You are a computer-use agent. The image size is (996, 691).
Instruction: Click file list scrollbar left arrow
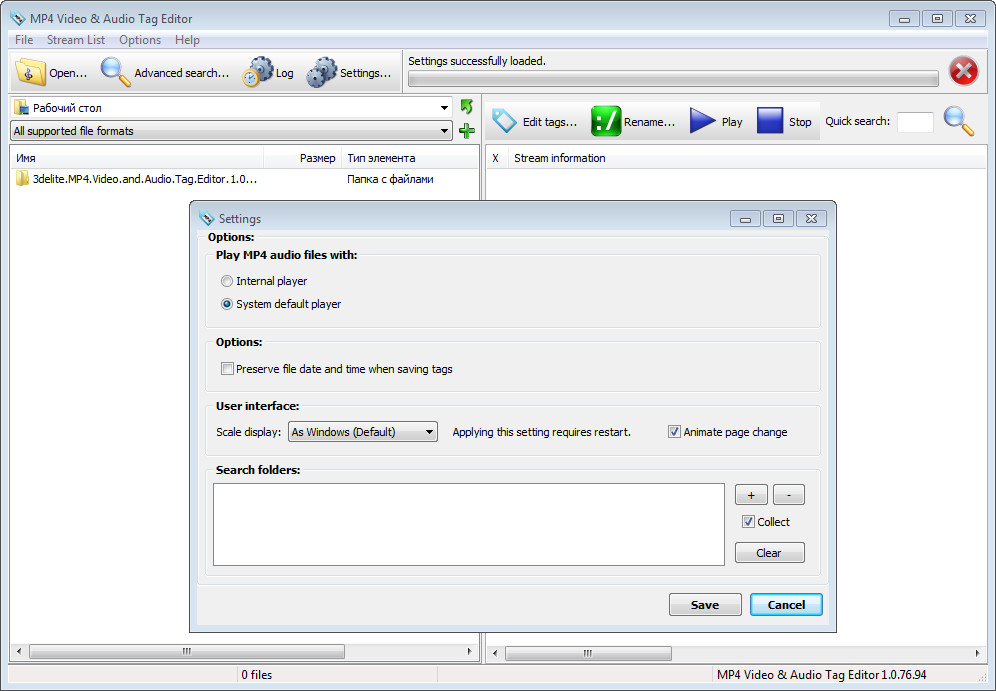click(19, 652)
